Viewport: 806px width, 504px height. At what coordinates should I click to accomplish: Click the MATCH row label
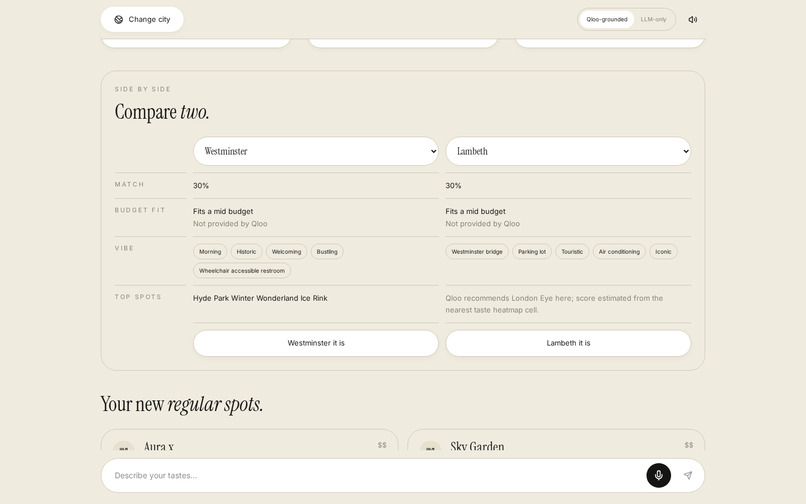click(x=129, y=184)
